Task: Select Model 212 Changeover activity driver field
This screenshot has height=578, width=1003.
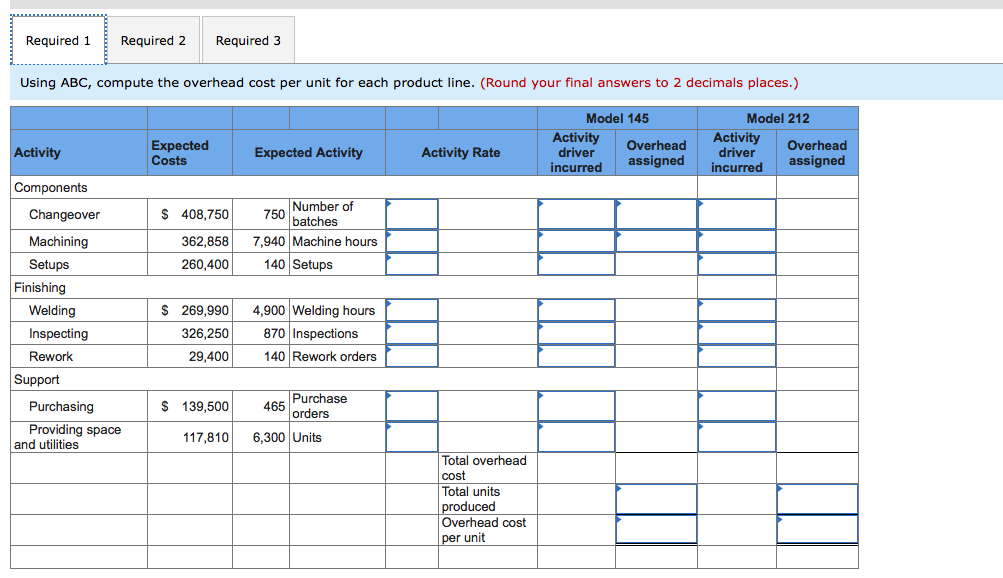Action: (737, 214)
